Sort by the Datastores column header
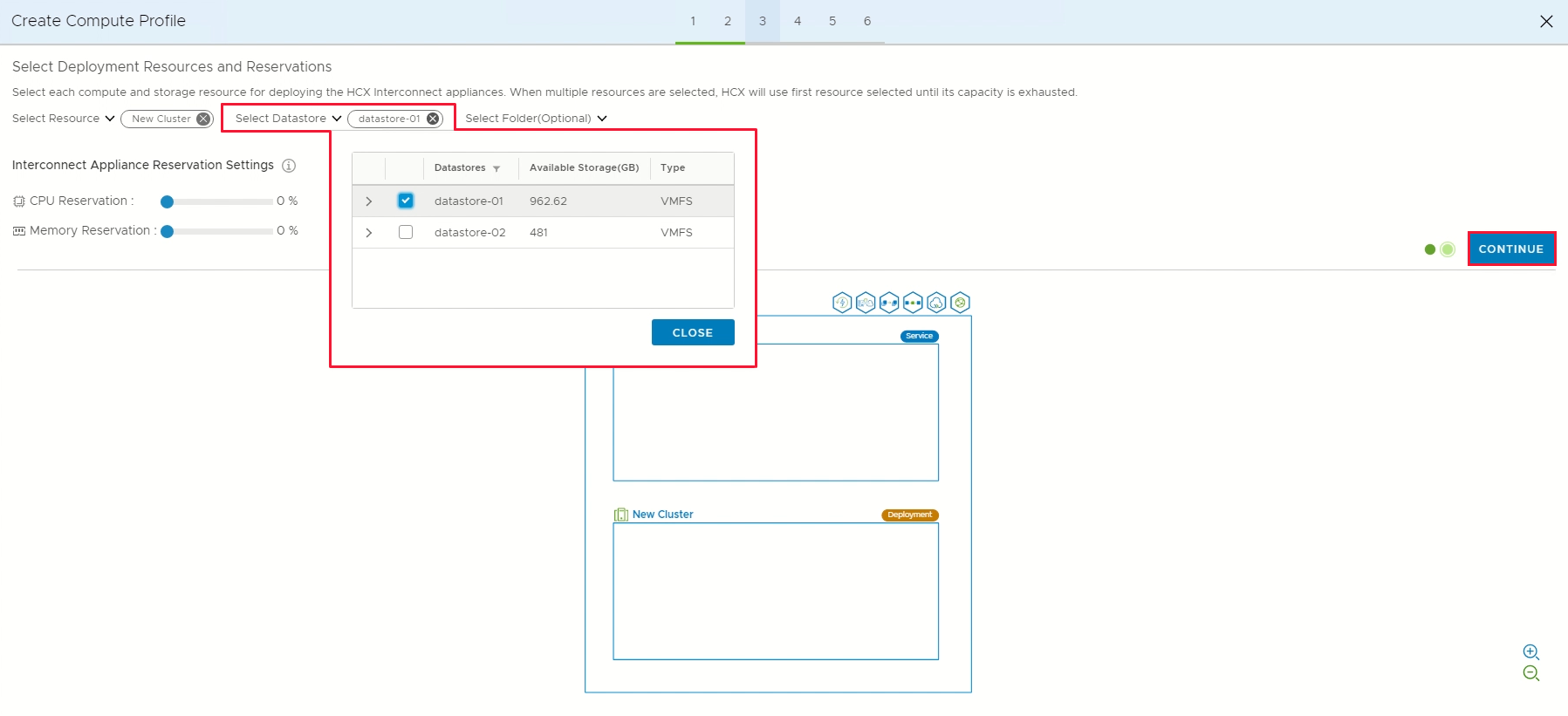 [460, 167]
